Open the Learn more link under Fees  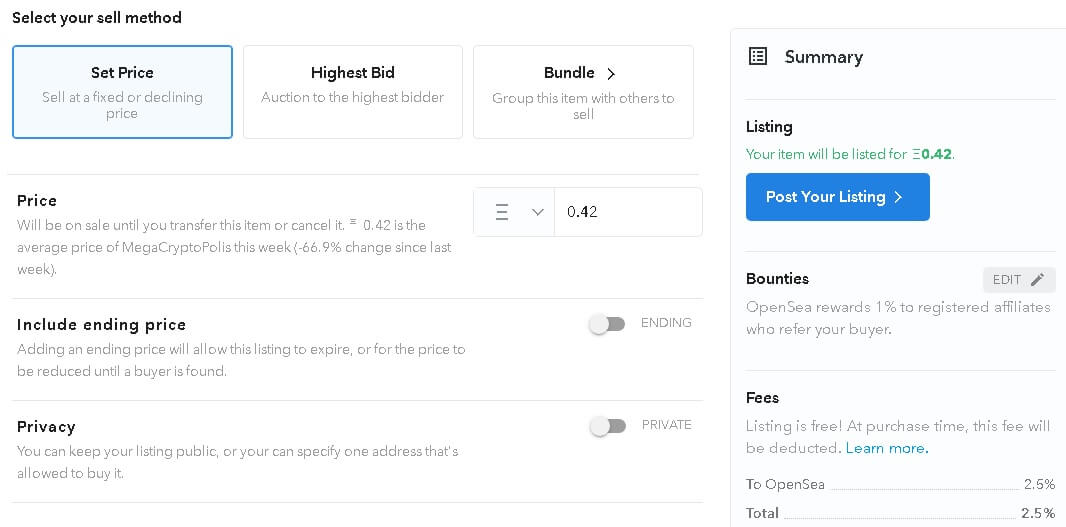[887, 449]
